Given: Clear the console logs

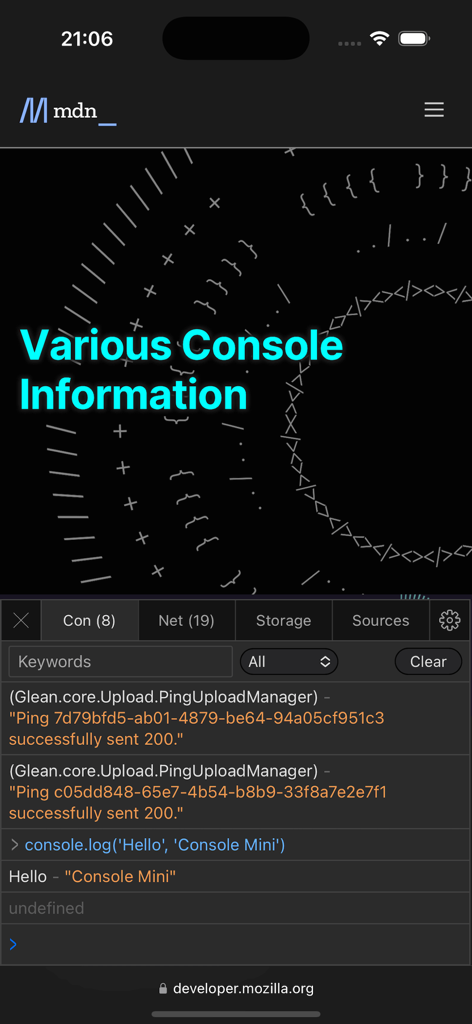Looking at the screenshot, I should (428, 662).
